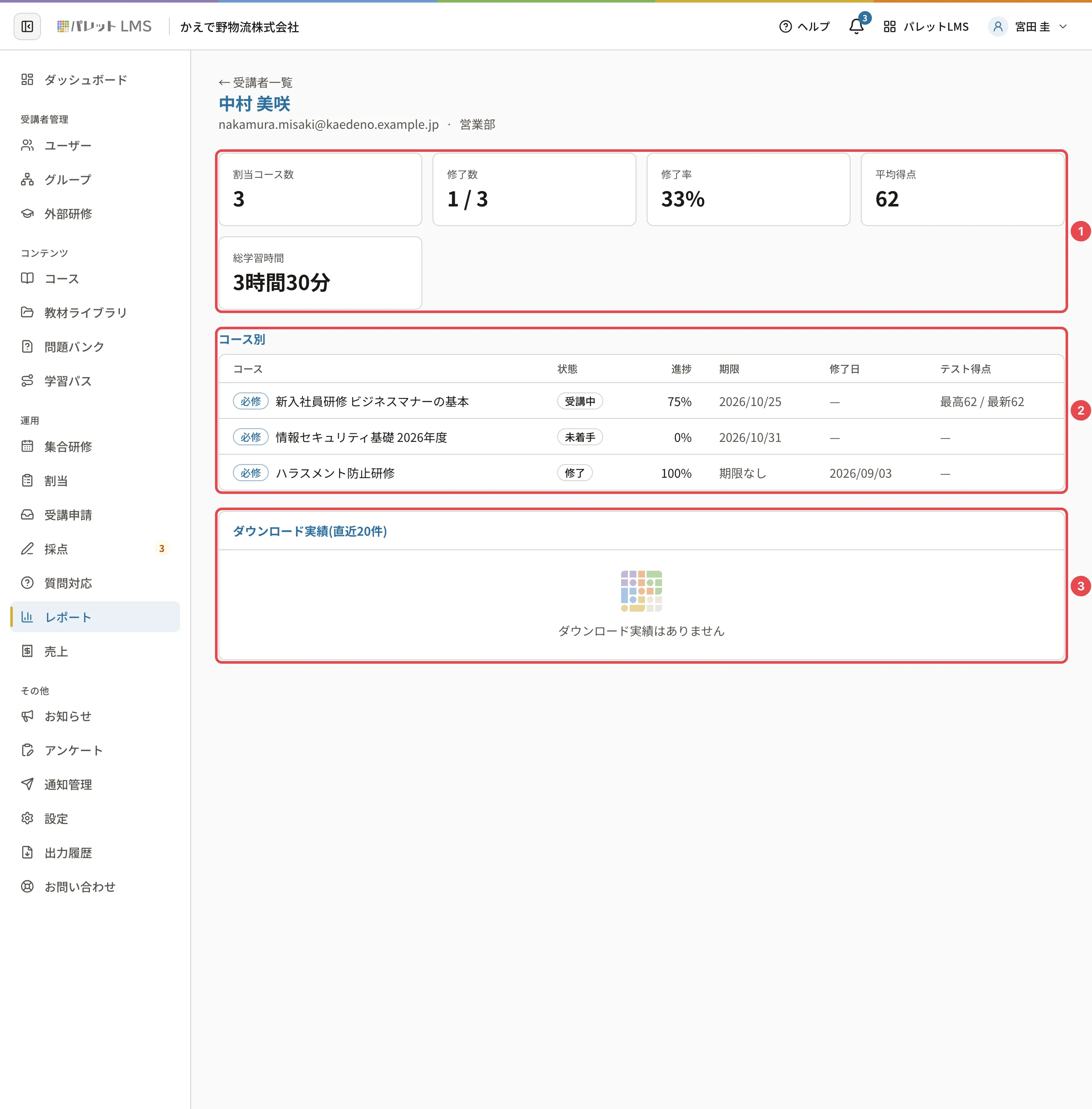Click the お知らせ megaphone icon

pyautogui.click(x=27, y=716)
